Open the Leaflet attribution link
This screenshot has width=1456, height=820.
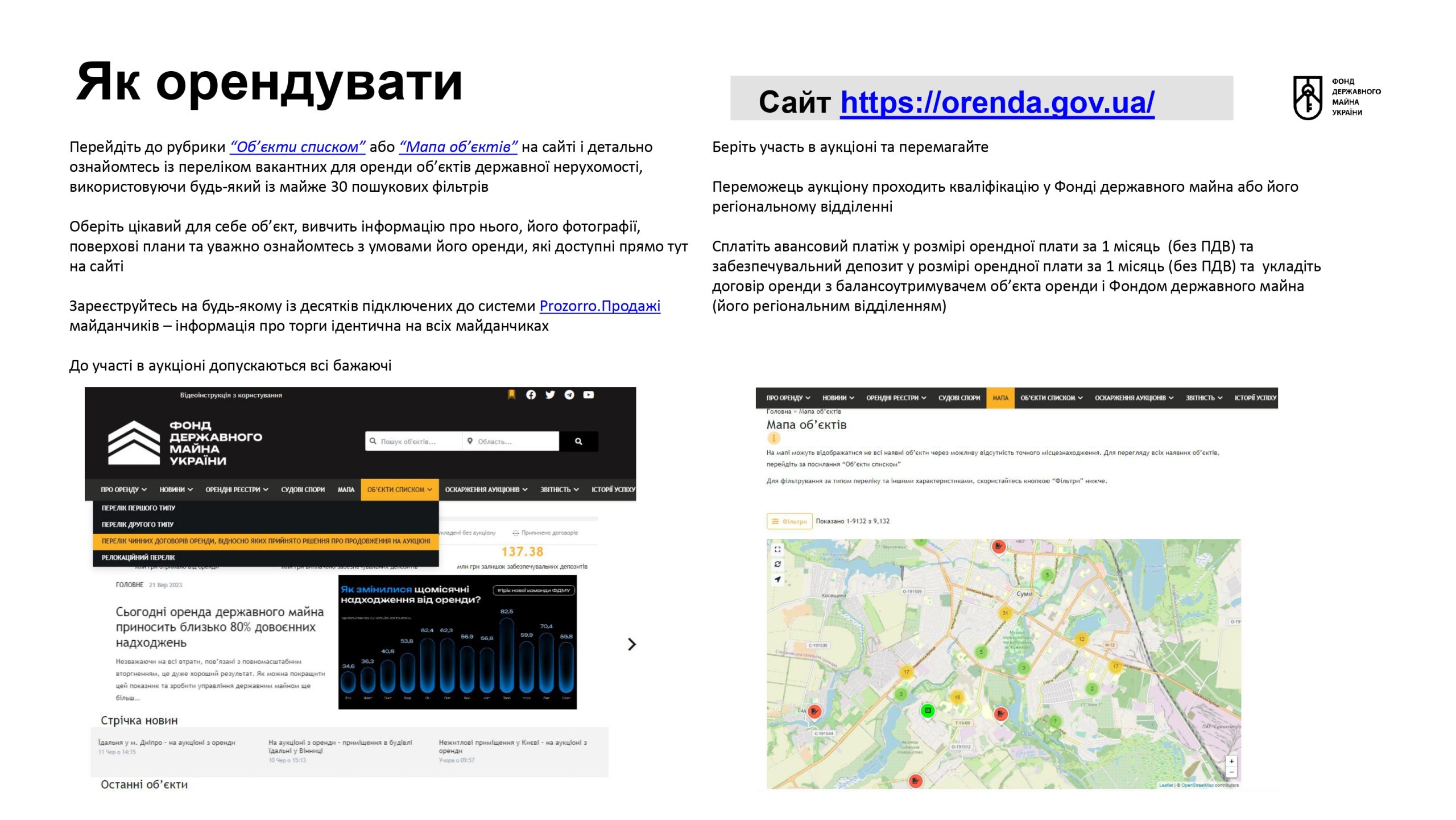(1166, 785)
